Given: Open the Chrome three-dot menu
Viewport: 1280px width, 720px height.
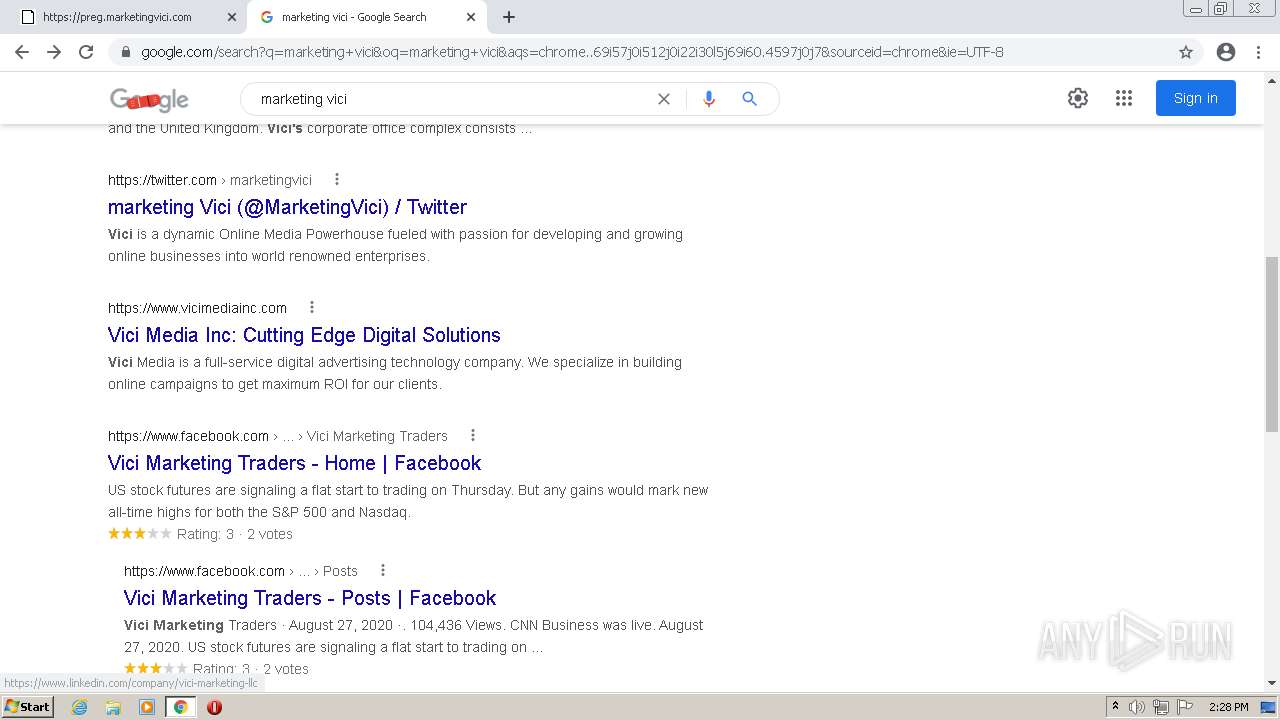Looking at the screenshot, I should pos(1258,52).
